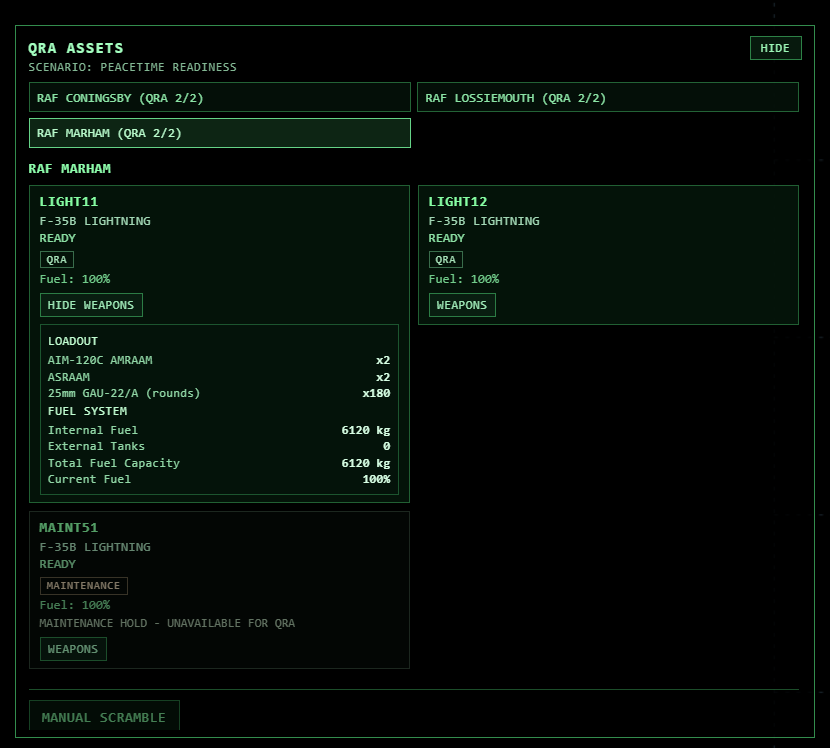Click the LIGHT12 callsign heading
Image resolution: width=830 pixels, height=748 pixels.
tap(458, 202)
